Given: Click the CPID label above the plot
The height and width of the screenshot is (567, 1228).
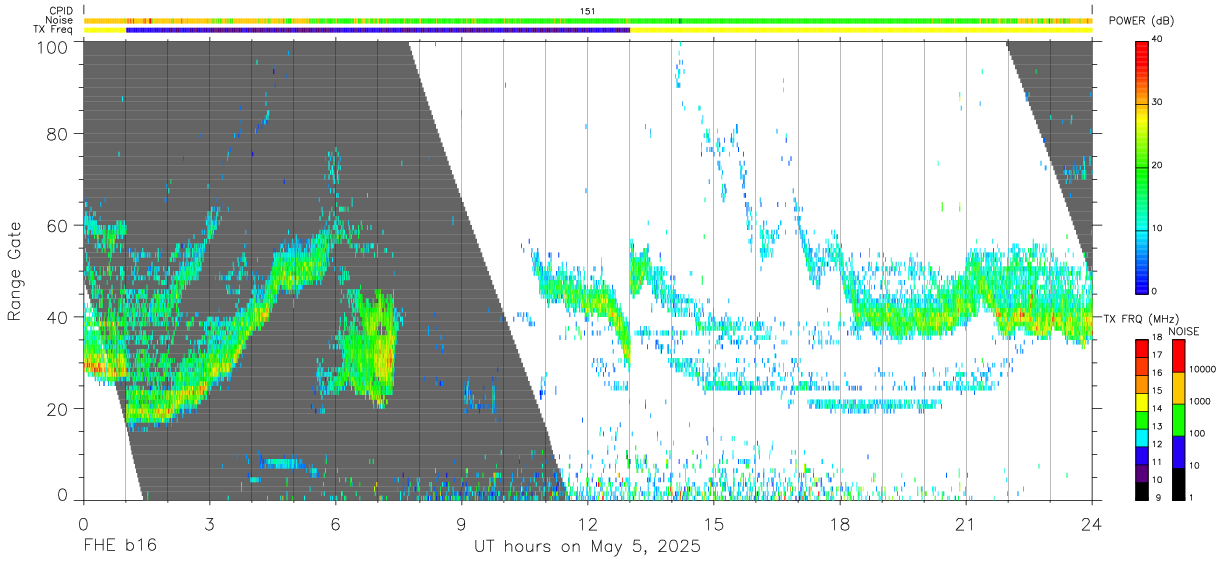Looking at the screenshot, I should (60, 10).
